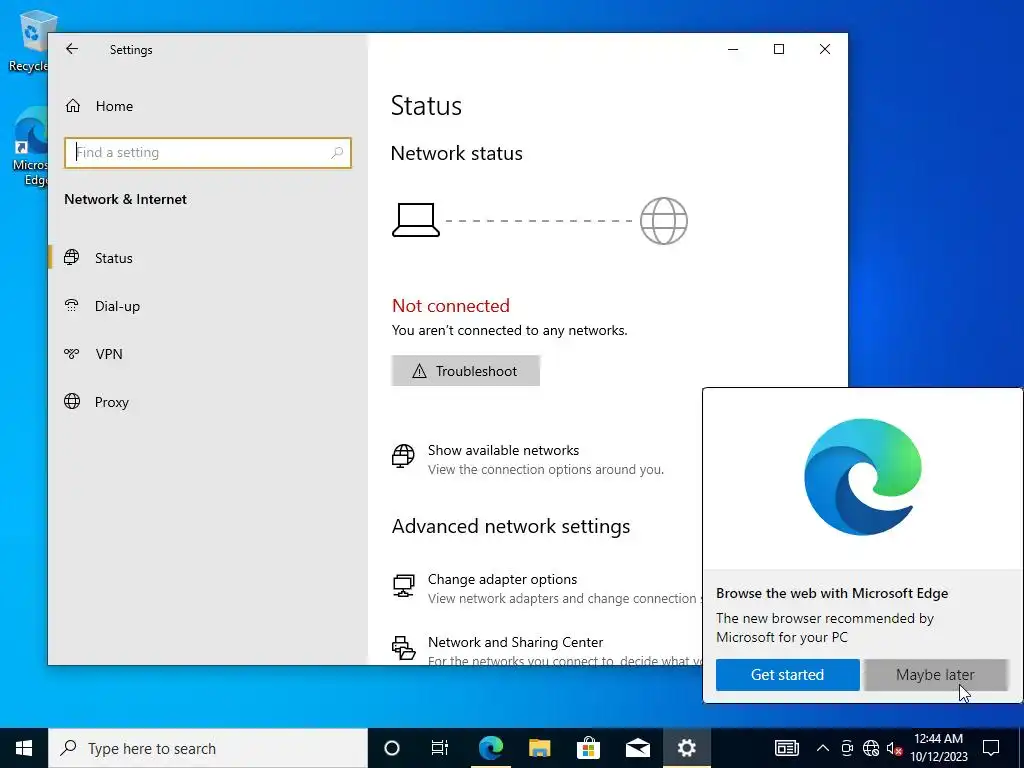Click the Proxy globe icon in sidebar
This screenshot has height=768, width=1024.
coord(72,401)
